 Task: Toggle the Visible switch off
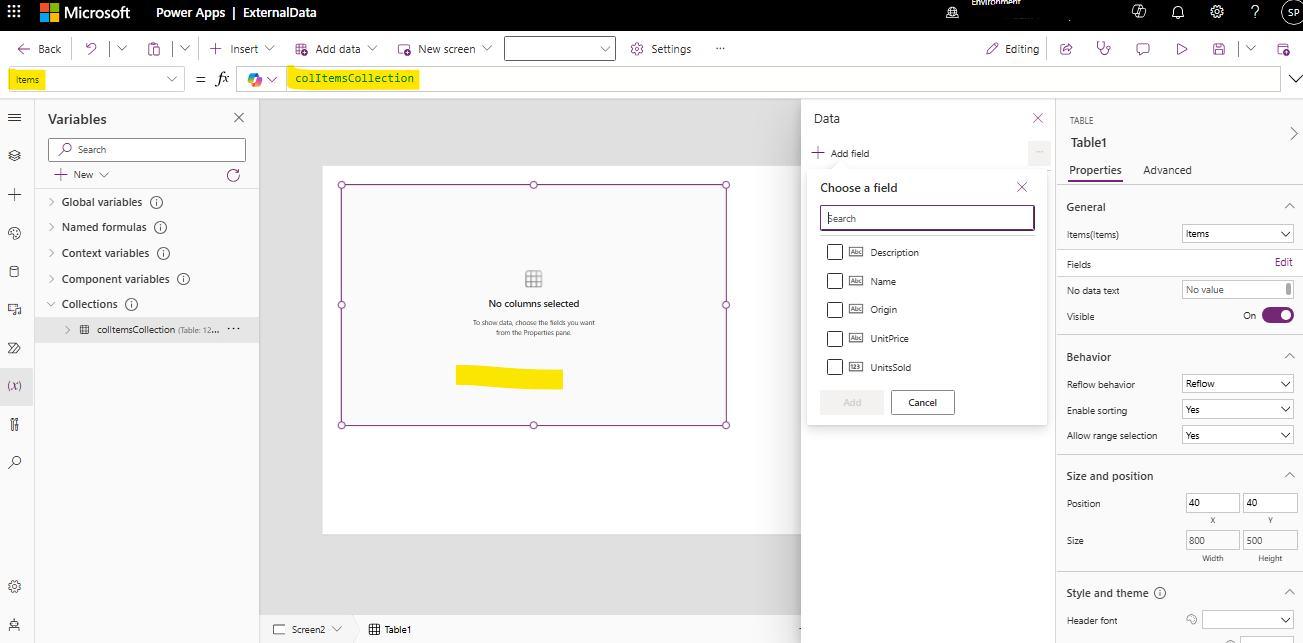tap(1278, 315)
